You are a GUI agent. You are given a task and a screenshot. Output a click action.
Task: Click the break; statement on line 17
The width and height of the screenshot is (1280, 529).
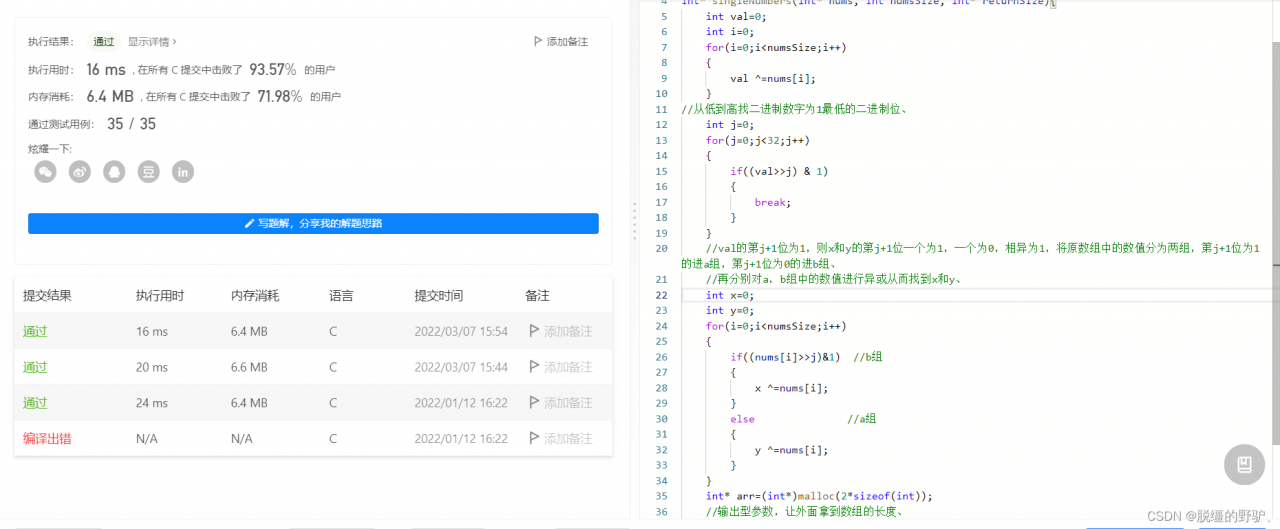coord(773,202)
